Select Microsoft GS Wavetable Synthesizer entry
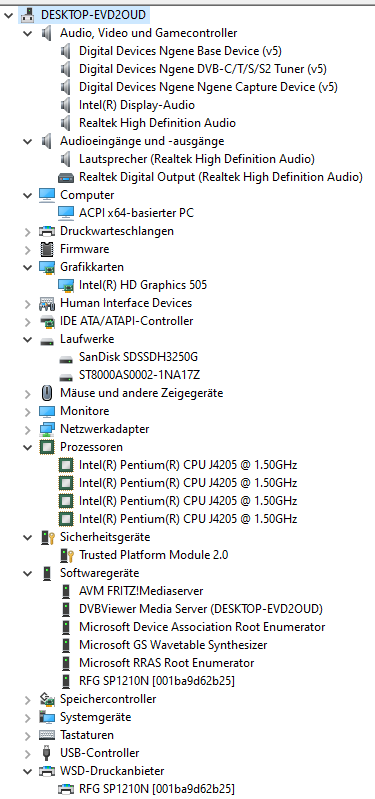 [173, 645]
